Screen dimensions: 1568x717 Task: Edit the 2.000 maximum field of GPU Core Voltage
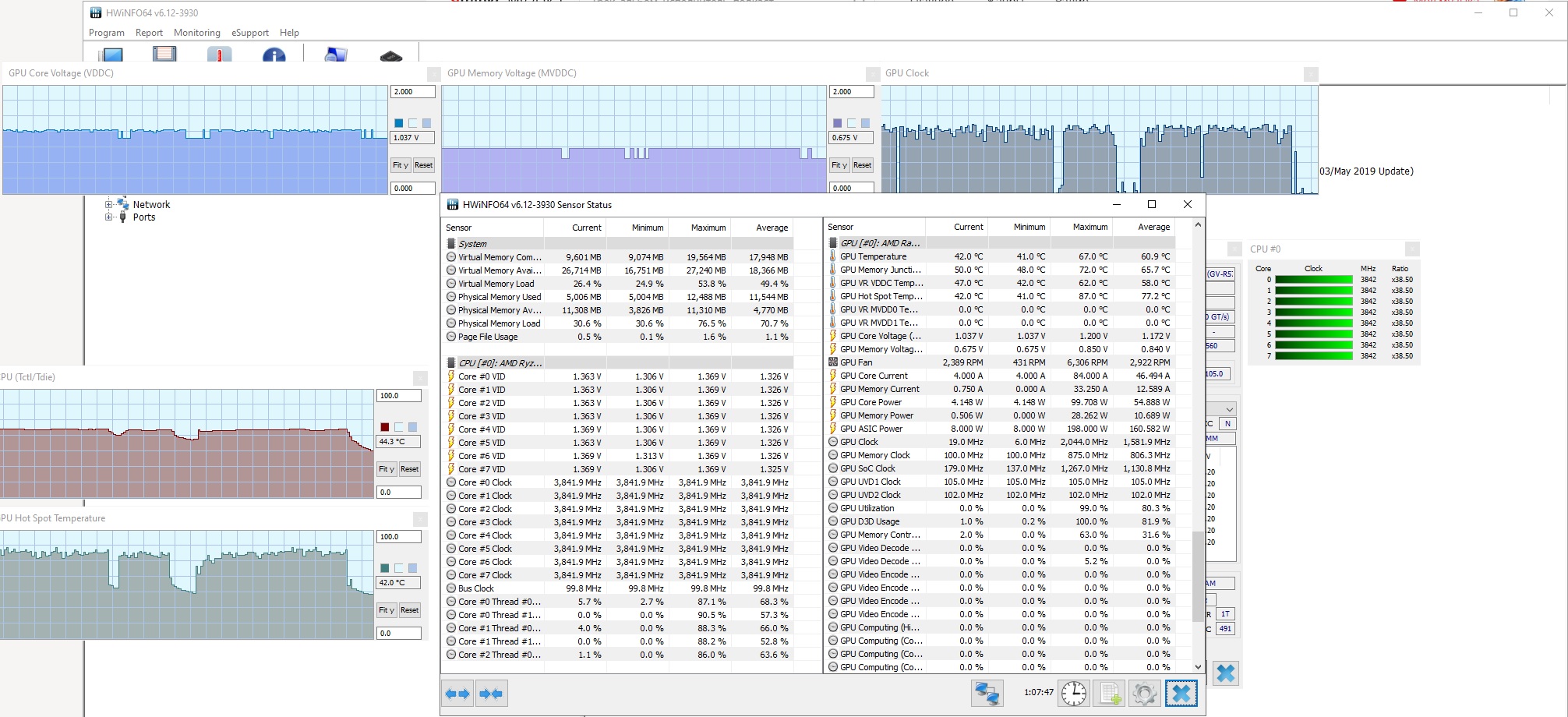[x=412, y=92]
